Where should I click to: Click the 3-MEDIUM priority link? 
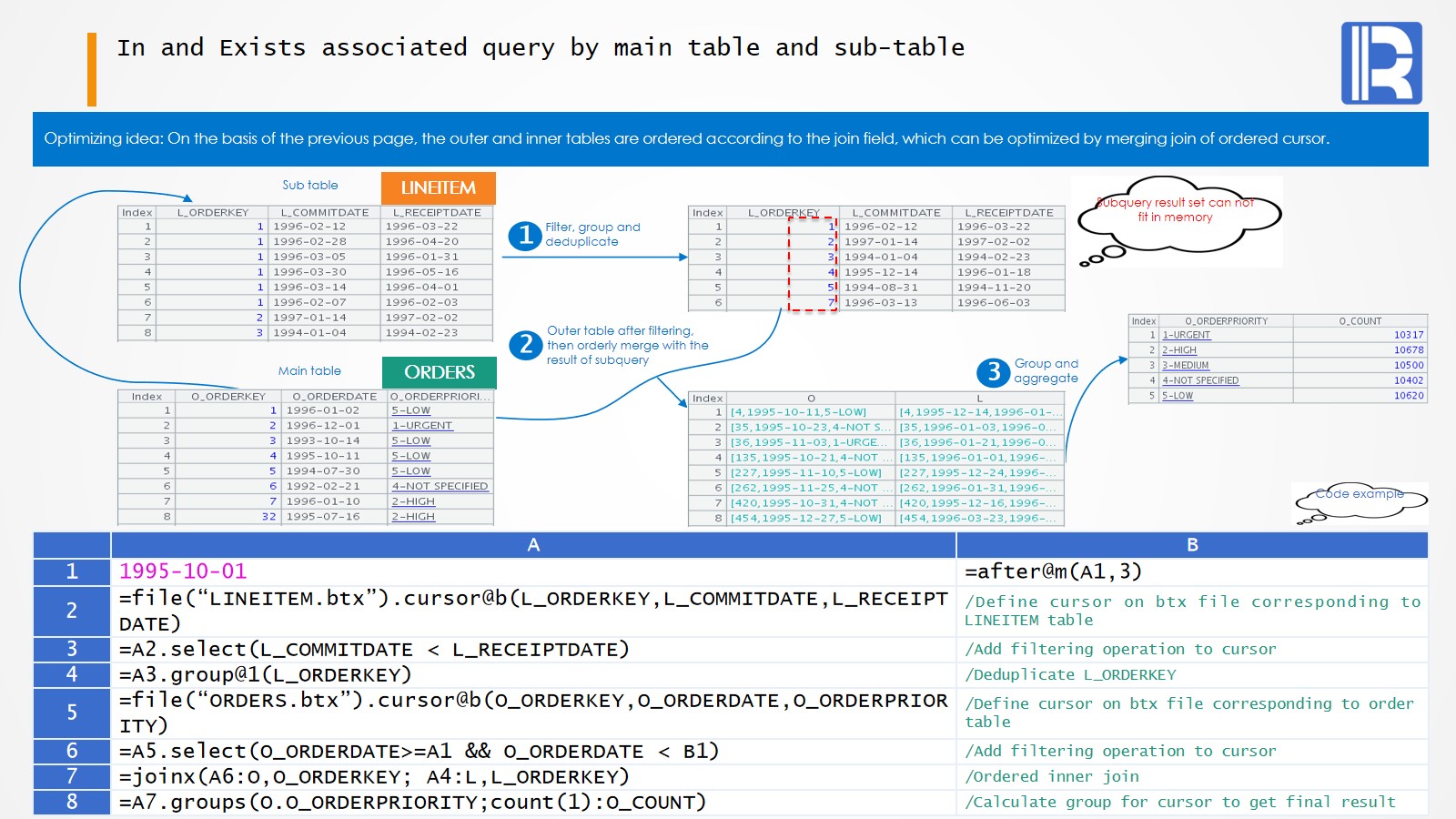pyautogui.click(x=1185, y=365)
